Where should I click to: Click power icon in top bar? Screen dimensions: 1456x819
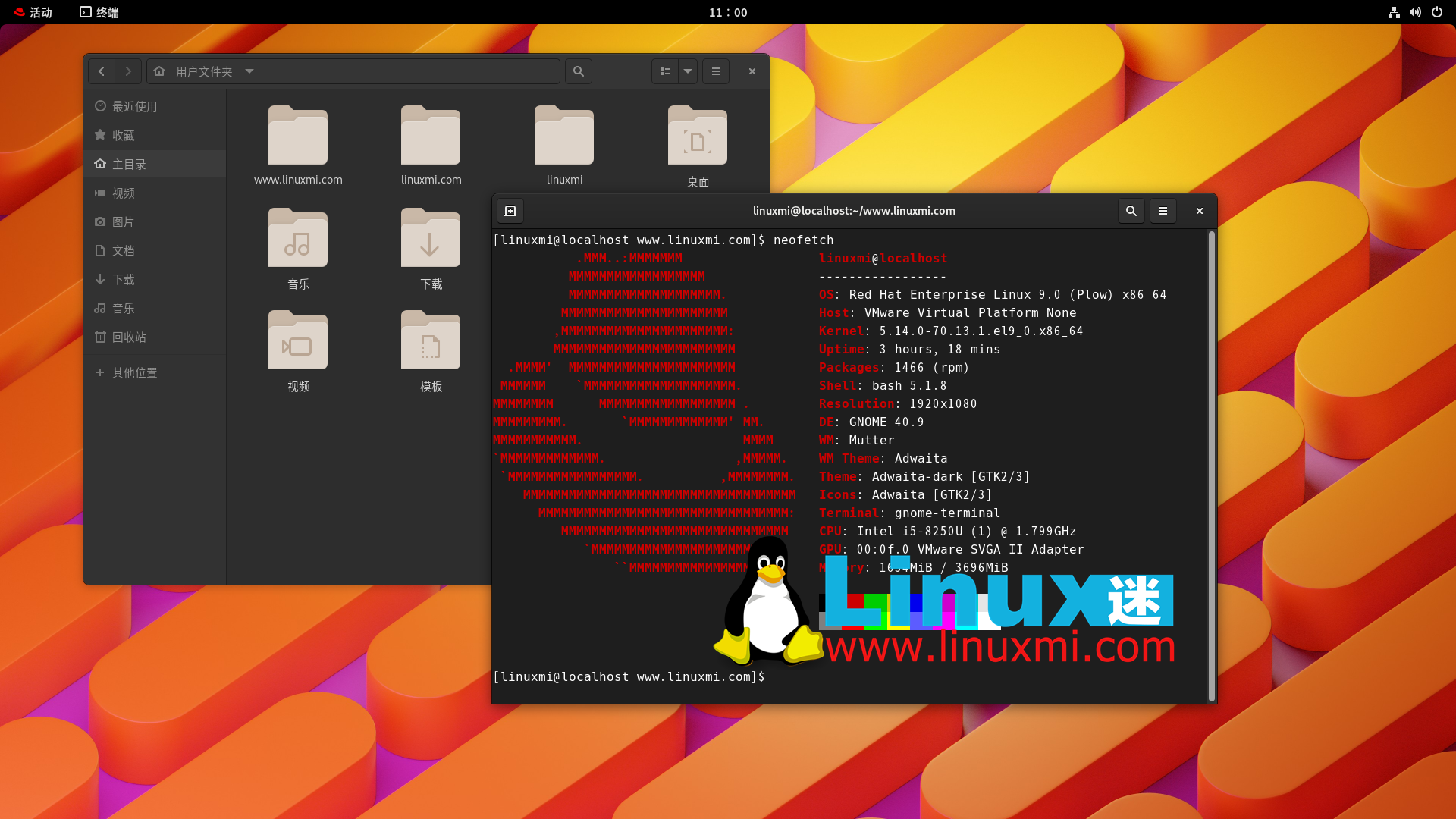[1436, 12]
